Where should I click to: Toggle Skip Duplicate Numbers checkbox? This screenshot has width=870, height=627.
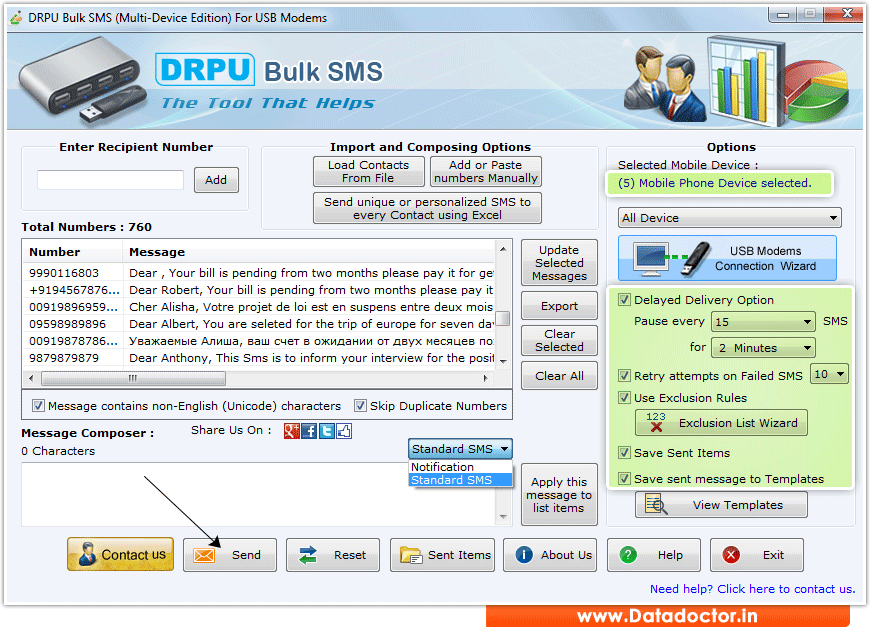pyautogui.click(x=360, y=406)
